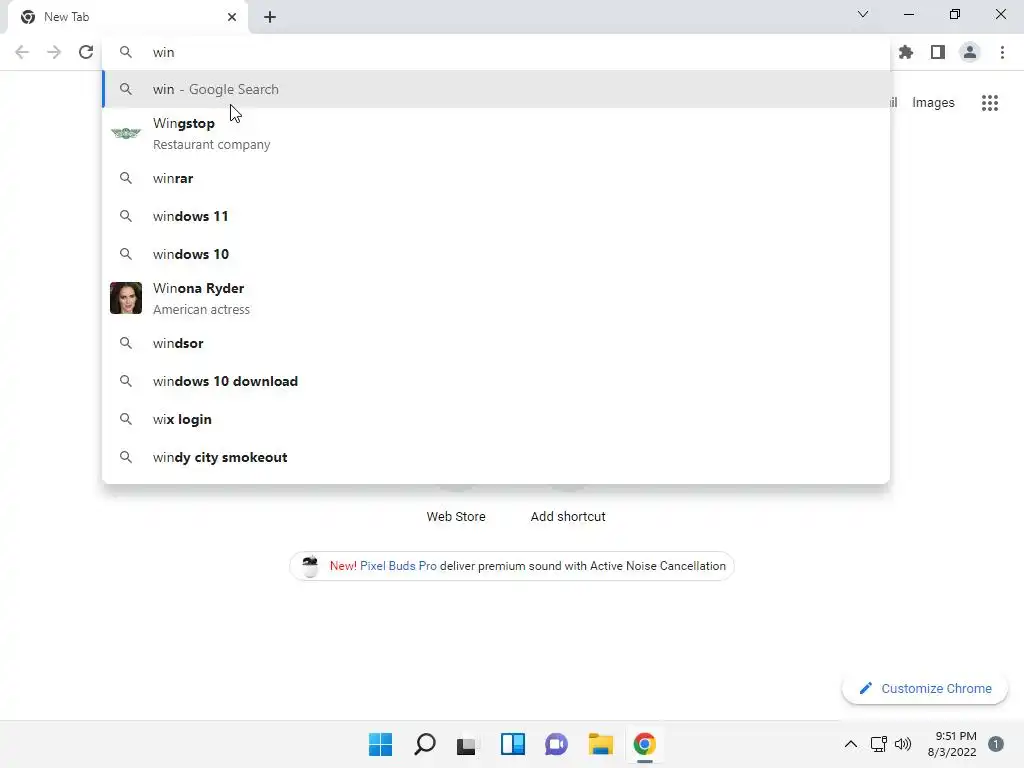Open the taskbar Search icon
This screenshot has height=768, width=1024.
(x=424, y=744)
